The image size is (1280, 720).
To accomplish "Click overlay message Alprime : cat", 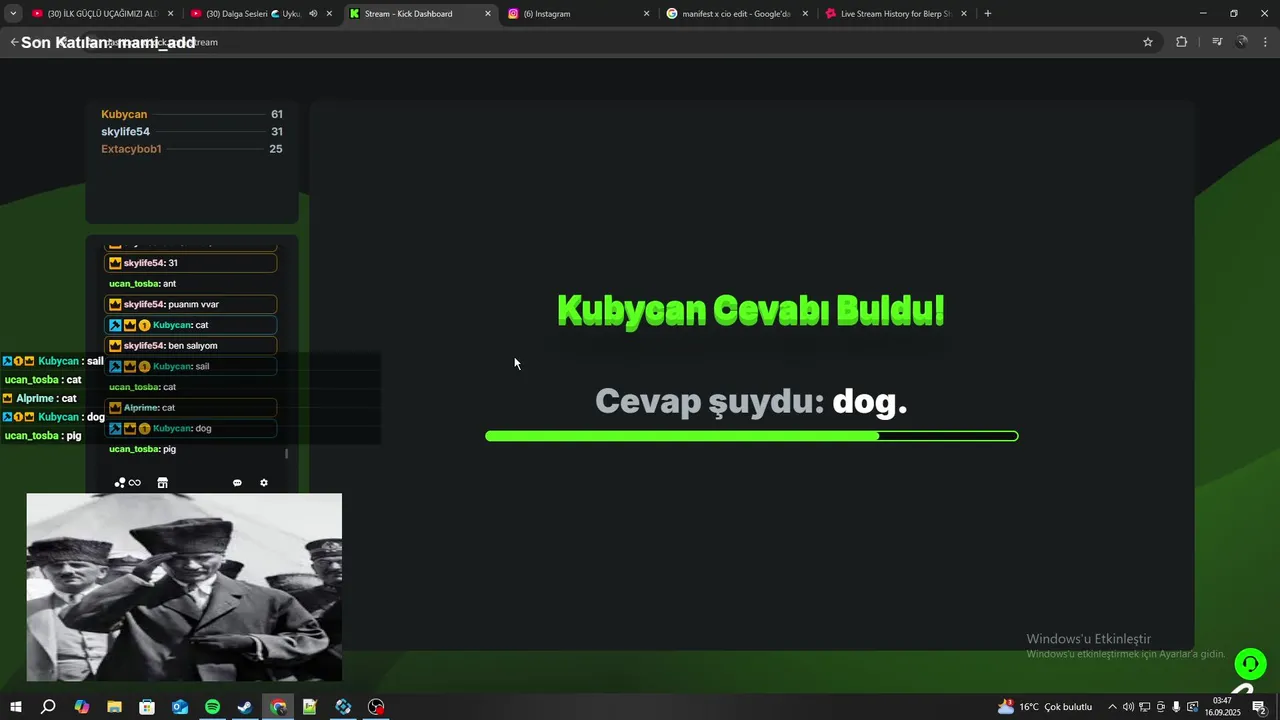I will pos(40,398).
